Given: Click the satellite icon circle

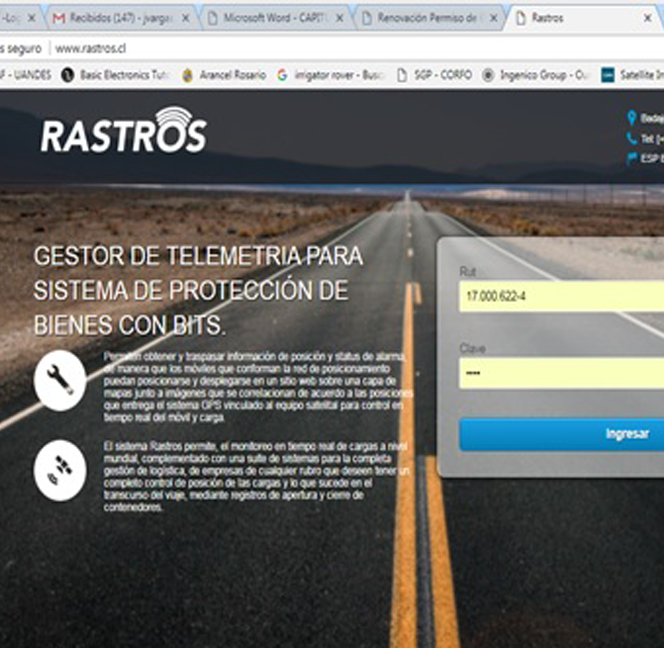Looking at the screenshot, I should [x=60, y=470].
